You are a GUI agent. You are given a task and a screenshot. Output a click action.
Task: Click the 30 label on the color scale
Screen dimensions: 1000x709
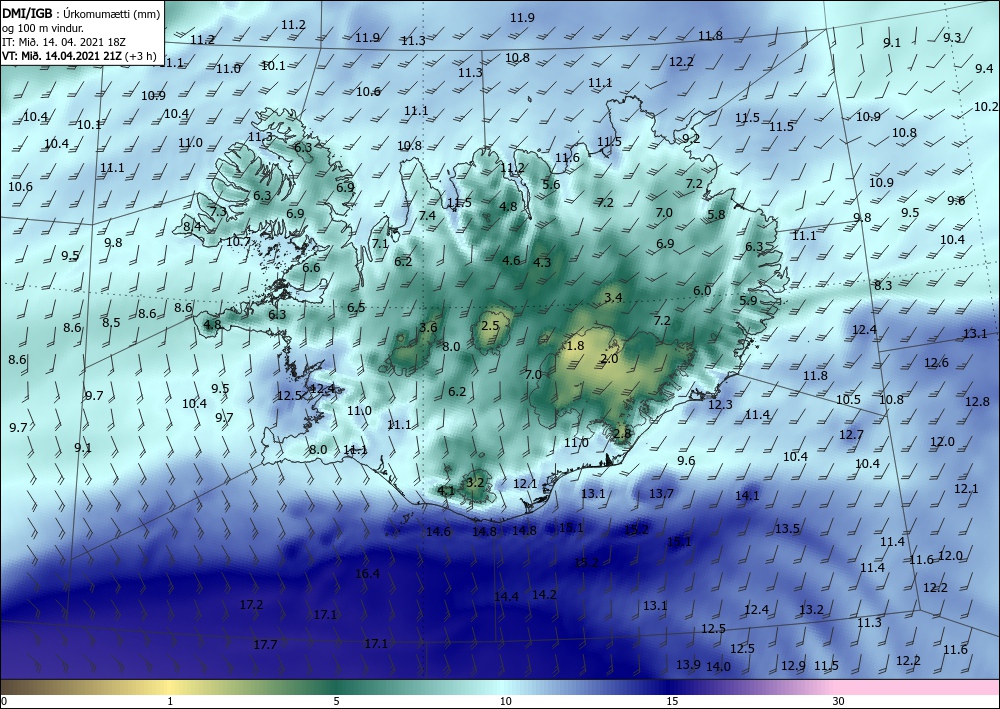point(839,701)
